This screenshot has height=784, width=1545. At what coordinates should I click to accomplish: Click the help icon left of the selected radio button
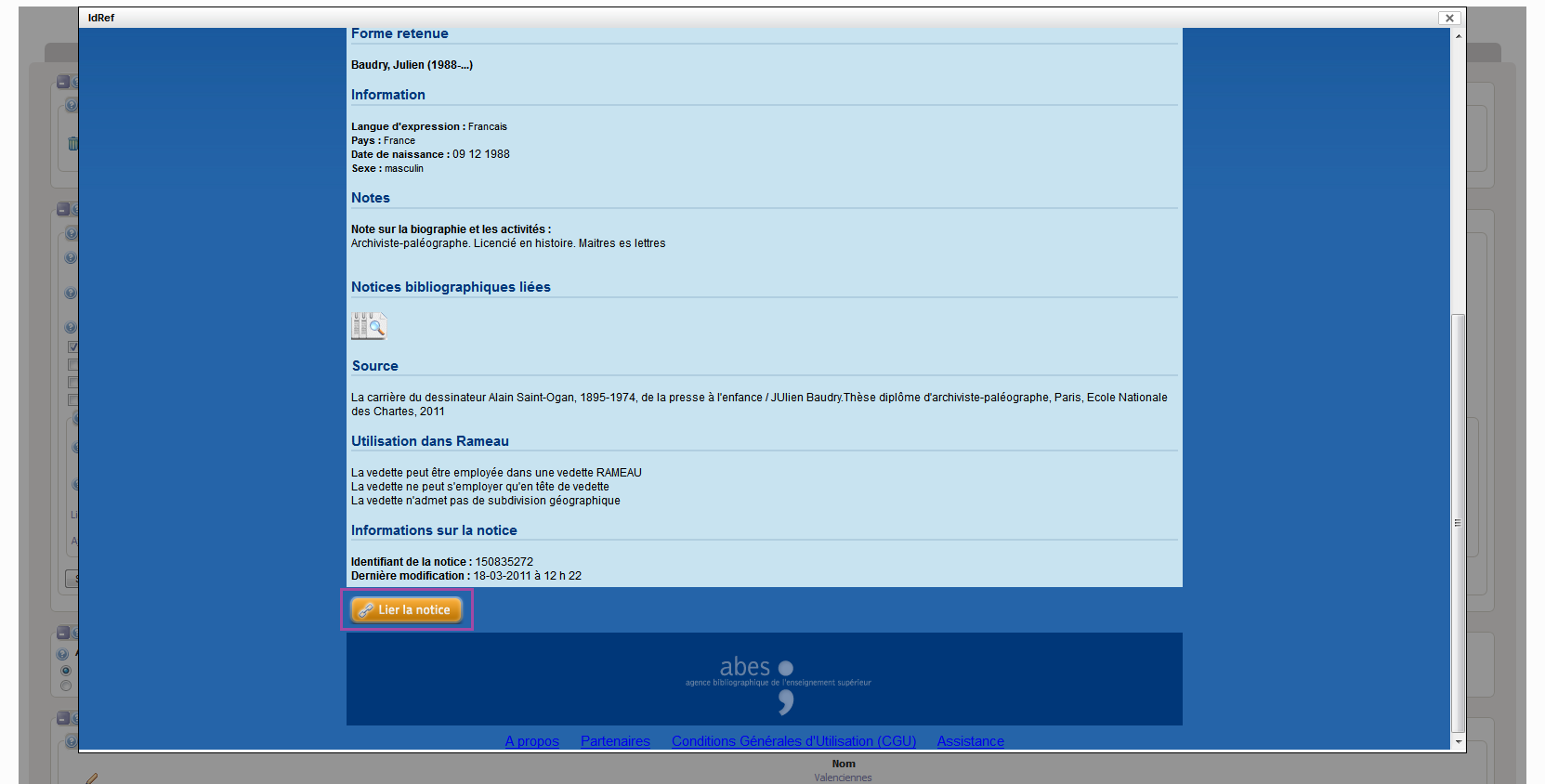pyautogui.click(x=63, y=654)
